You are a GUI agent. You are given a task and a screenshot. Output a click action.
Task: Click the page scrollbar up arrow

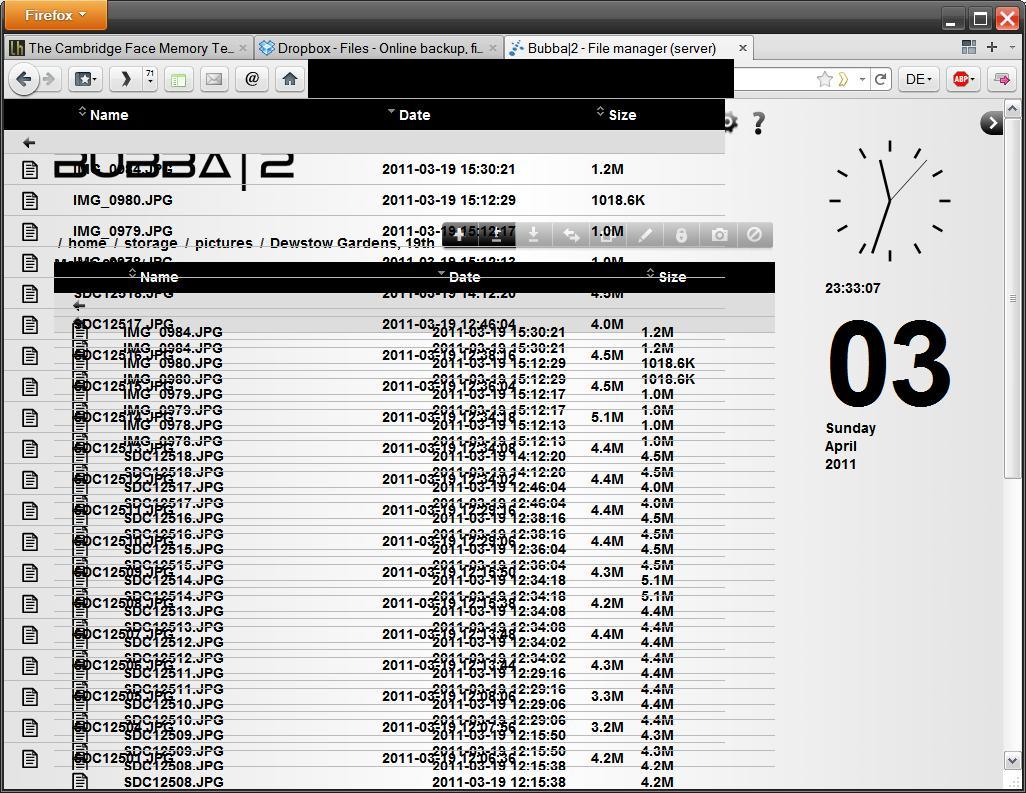pyautogui.click(x=1012, y=109)
